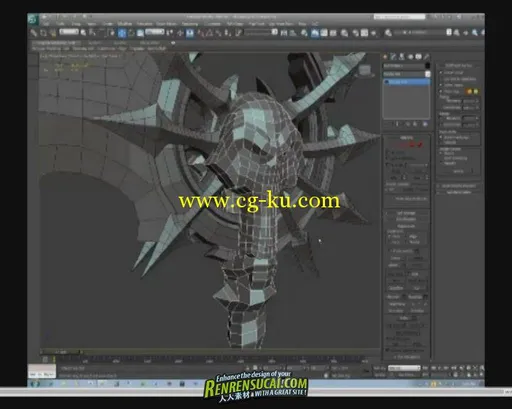Click the Grow selection button
This screenshot has height=409, width=512.
(x=418, y=171)
